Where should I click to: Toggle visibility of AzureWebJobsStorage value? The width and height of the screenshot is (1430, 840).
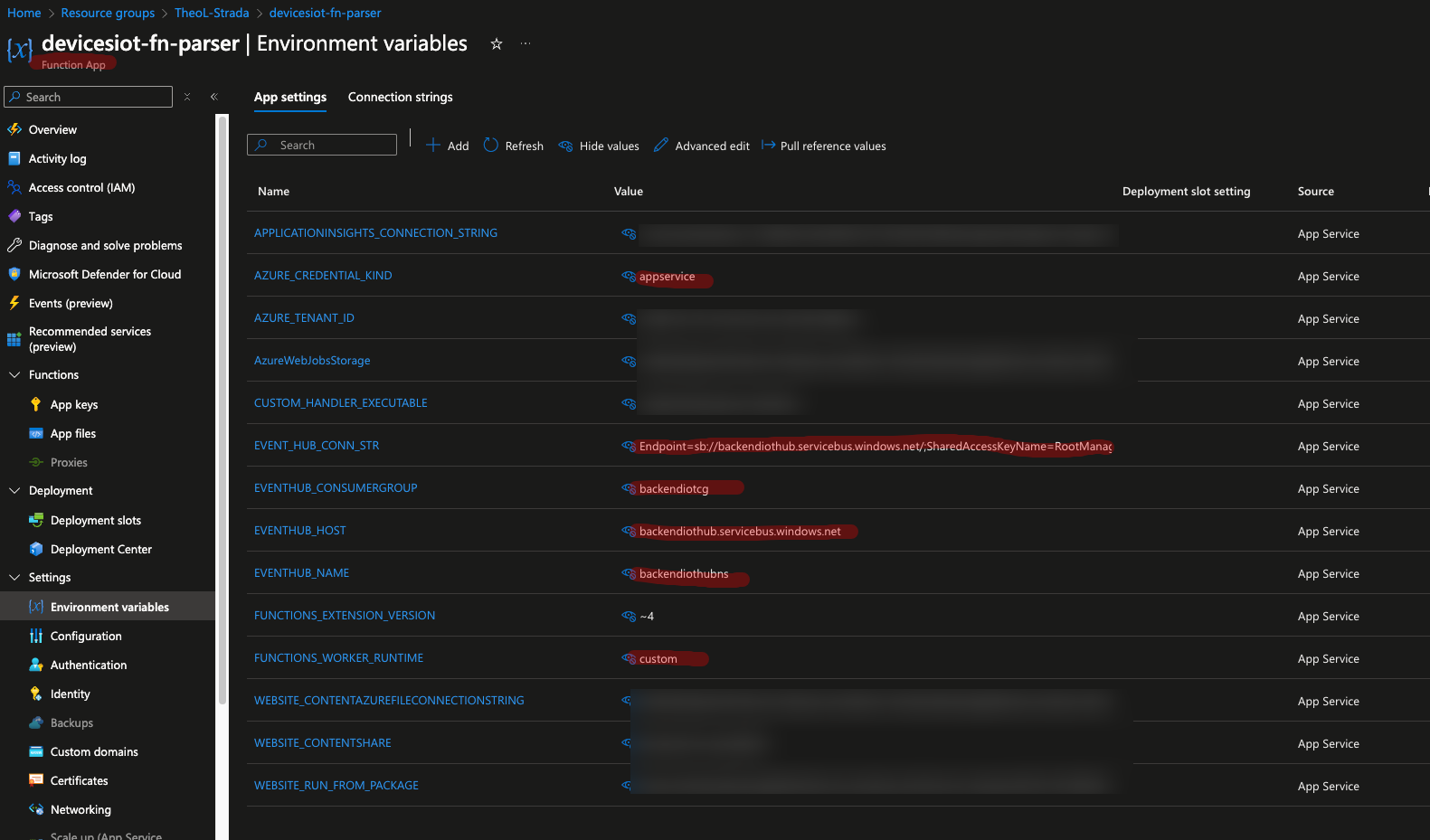point(629,361)
